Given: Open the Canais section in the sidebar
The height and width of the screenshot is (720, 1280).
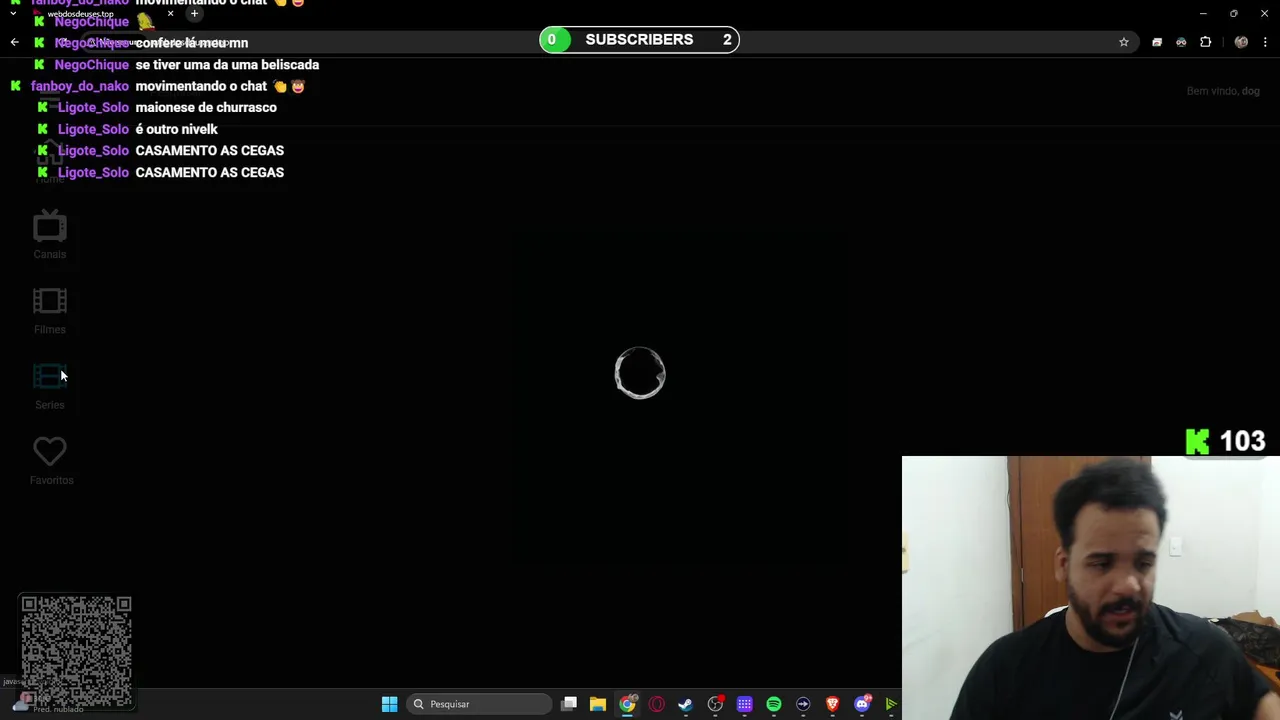Looking at the screenshot, I should coord(50,236).
